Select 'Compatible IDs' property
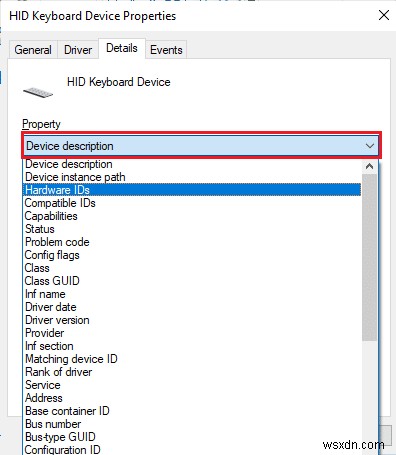This screenshot has height=455, width=396. (x=192, y=203)
